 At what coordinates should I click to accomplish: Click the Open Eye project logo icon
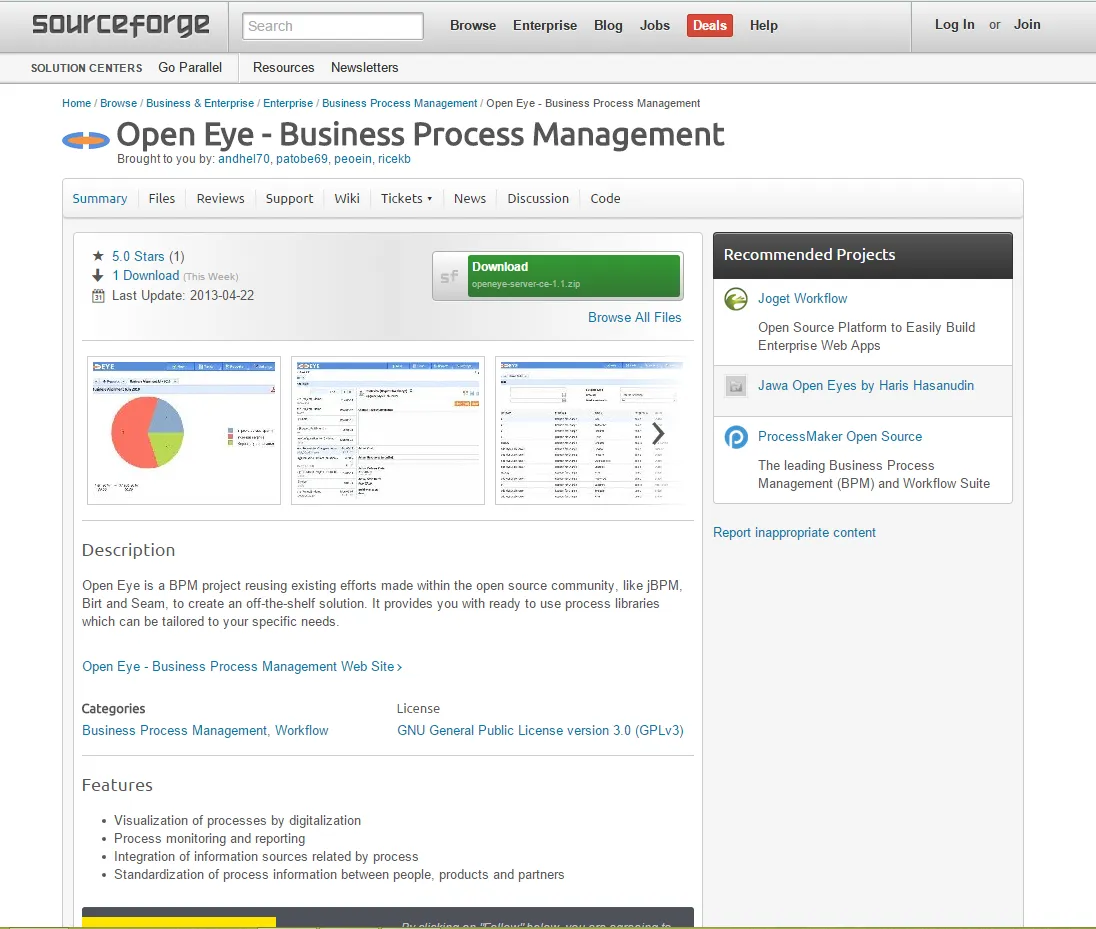pyautogui.click(x=86, y=141)
